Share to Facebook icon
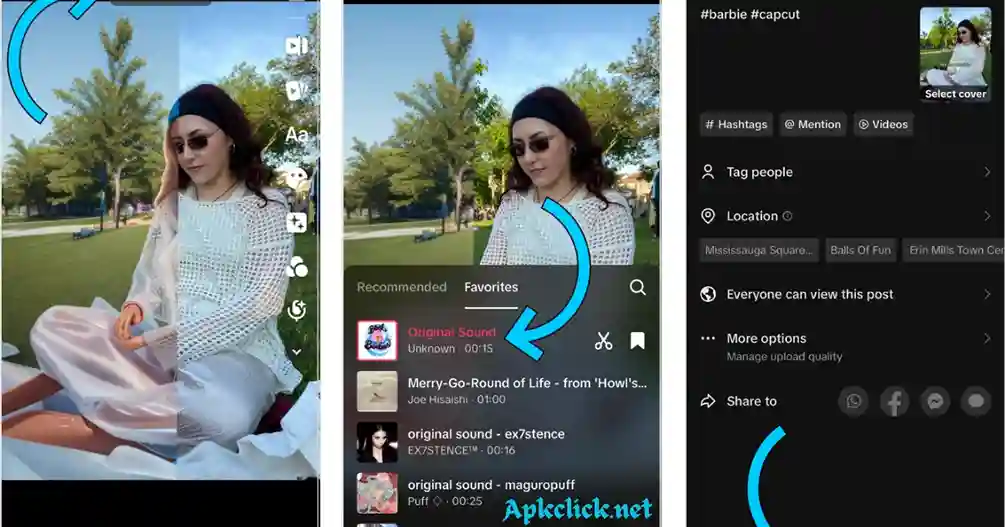 coord(894,401)
